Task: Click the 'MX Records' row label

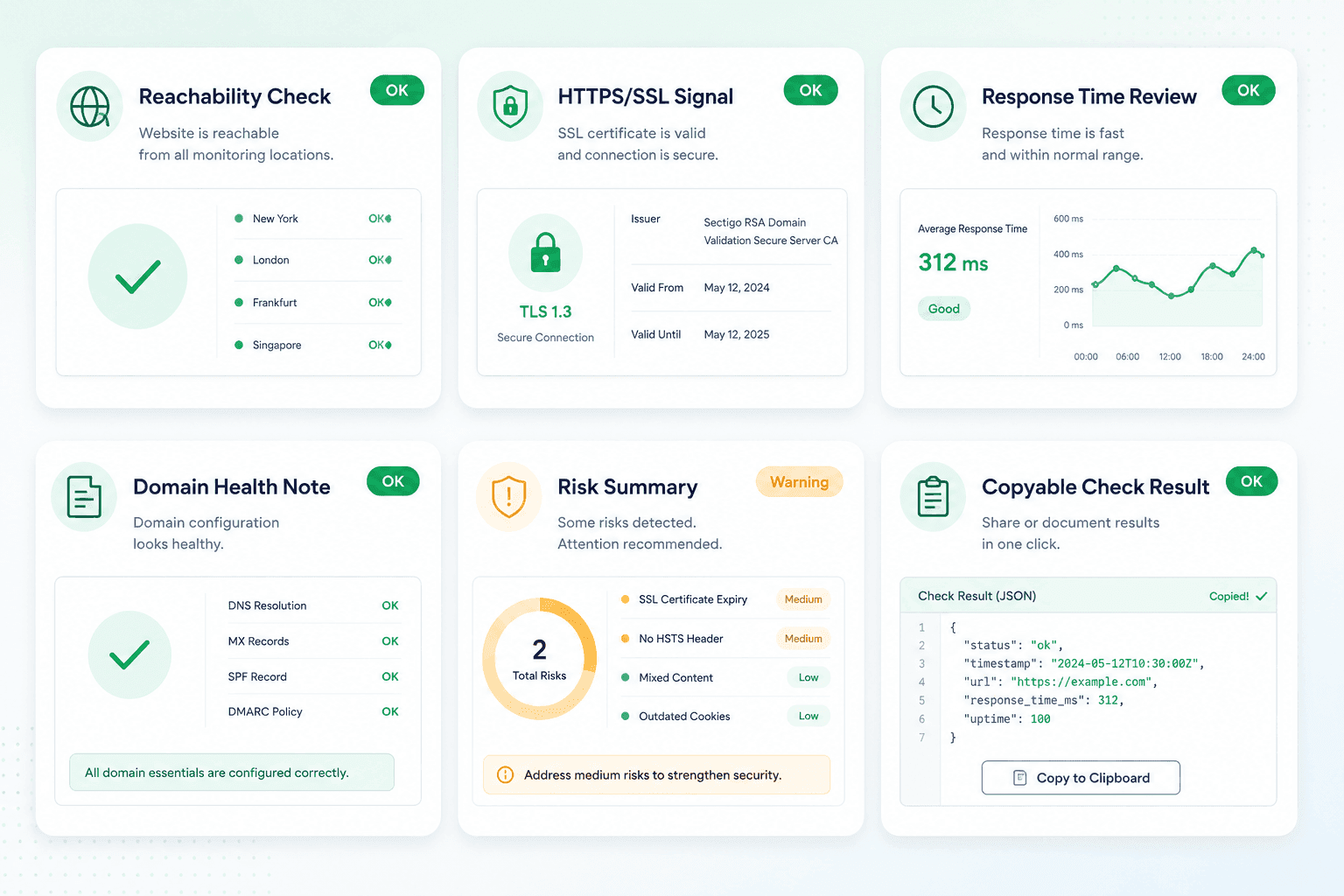Action: point(258,641)
